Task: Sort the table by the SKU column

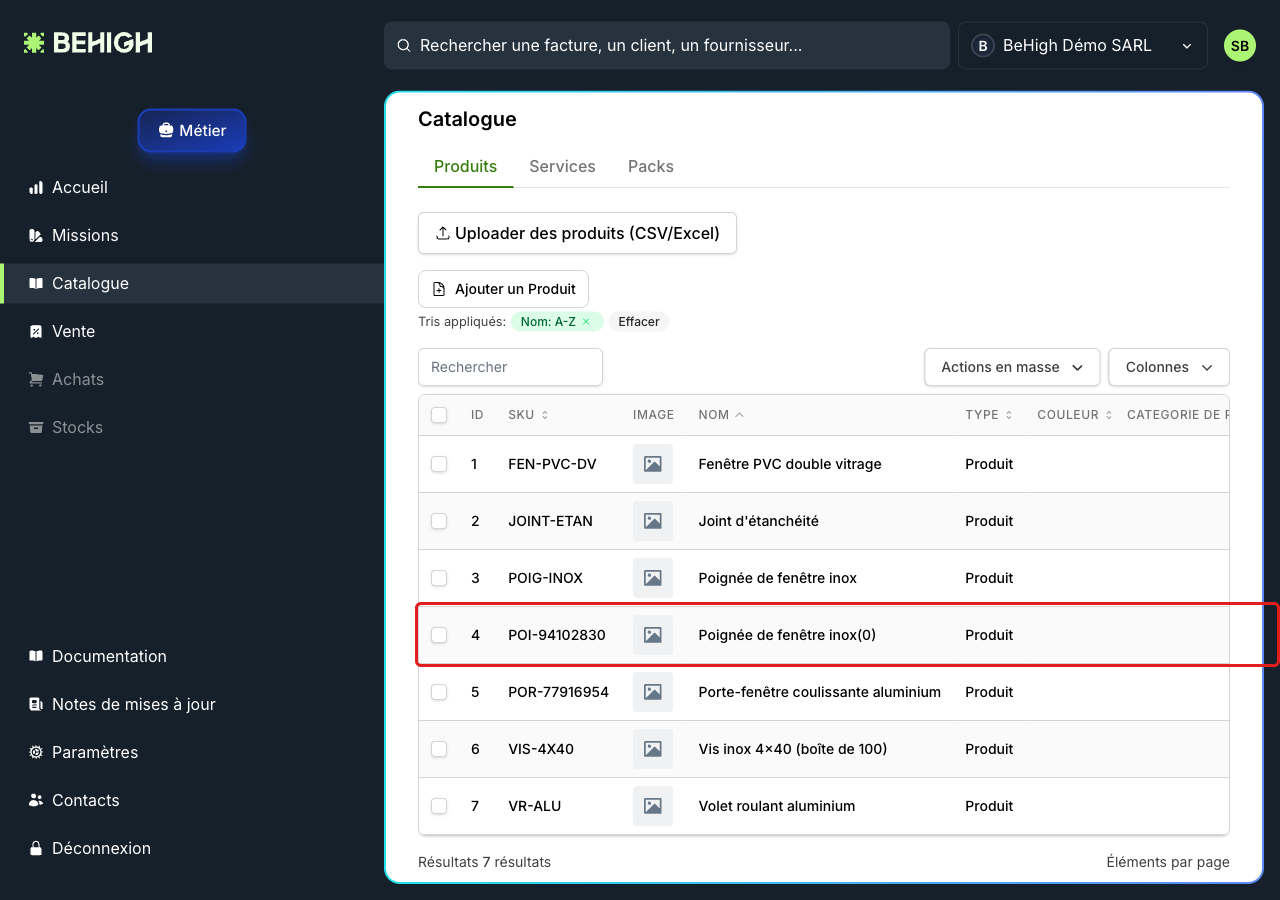Action: (528, 415)
